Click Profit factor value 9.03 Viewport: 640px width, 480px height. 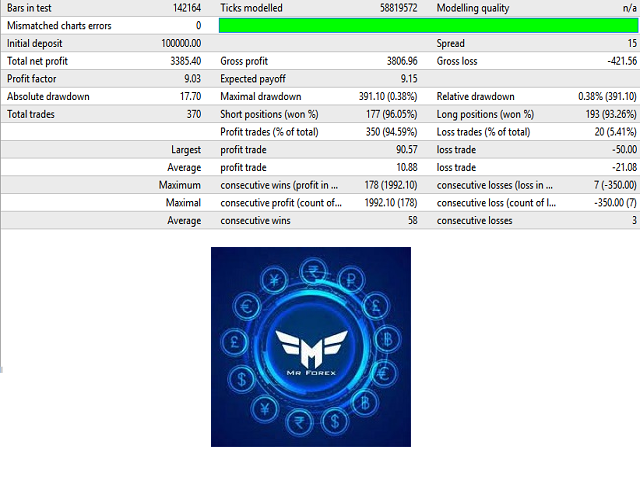point(193,78)
